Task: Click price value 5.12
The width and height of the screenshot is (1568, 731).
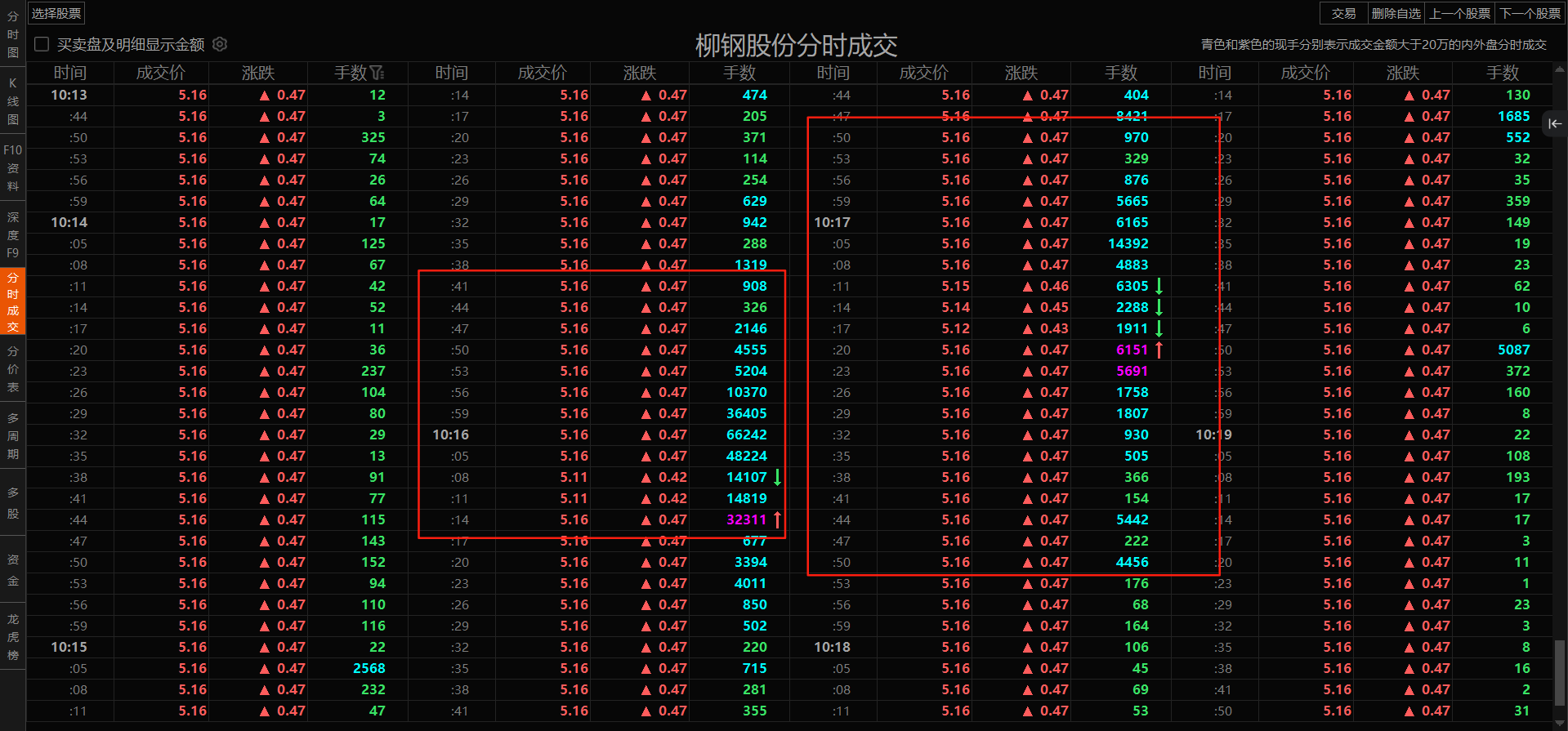Action: tap(955, 328)
